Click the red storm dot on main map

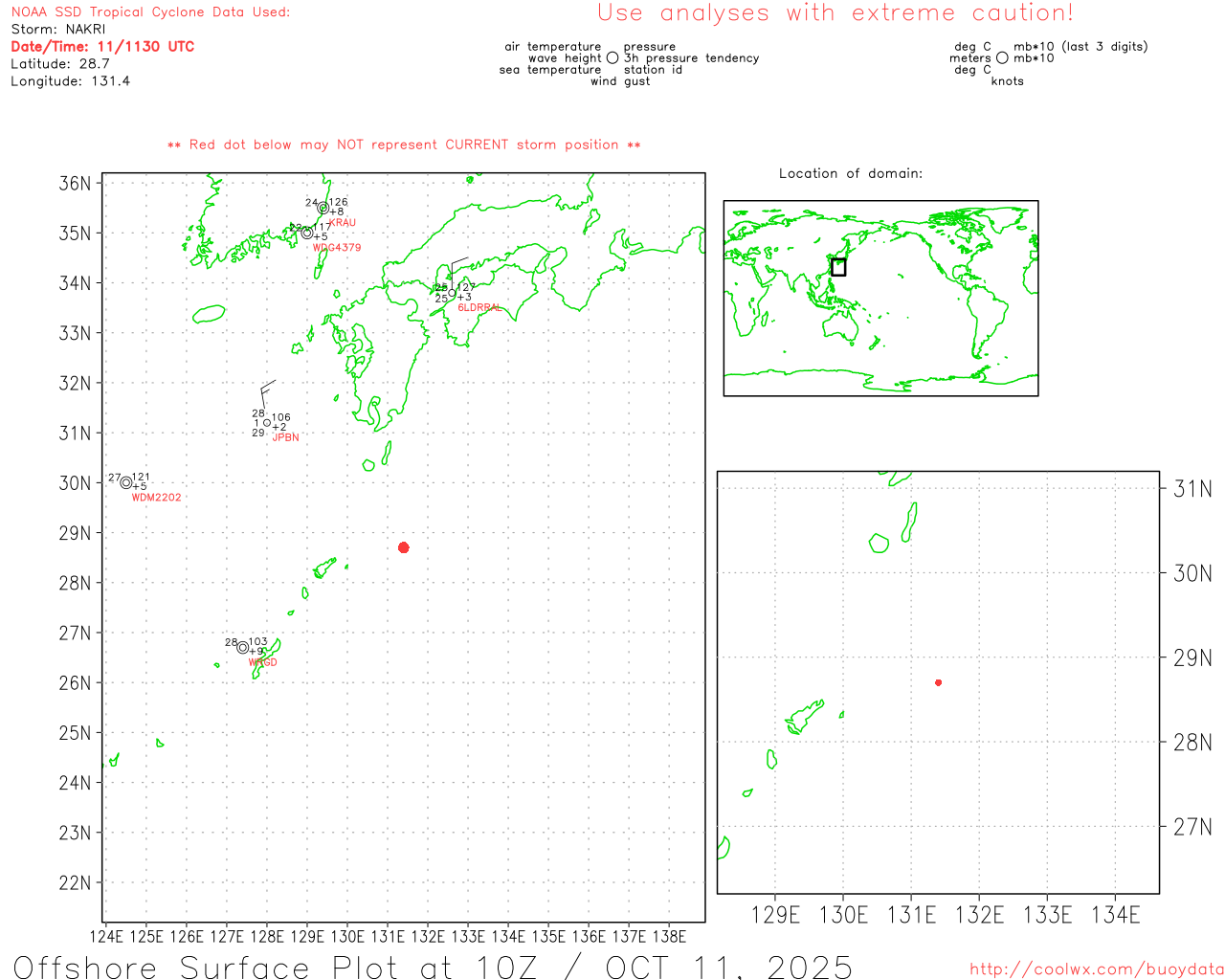[404, 547]
